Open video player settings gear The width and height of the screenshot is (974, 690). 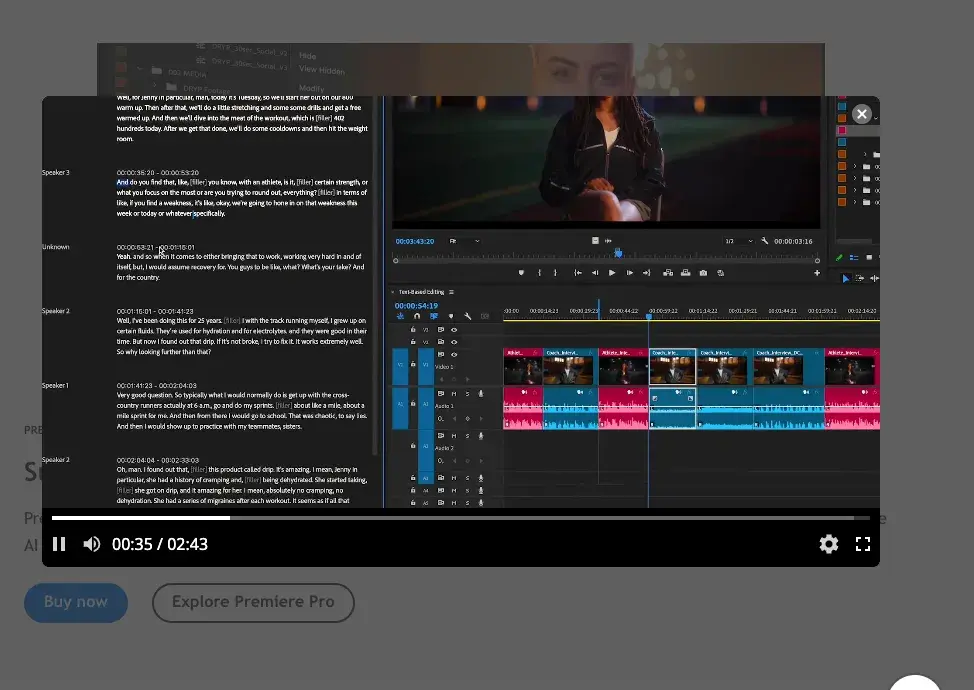[x=828, y=544]
